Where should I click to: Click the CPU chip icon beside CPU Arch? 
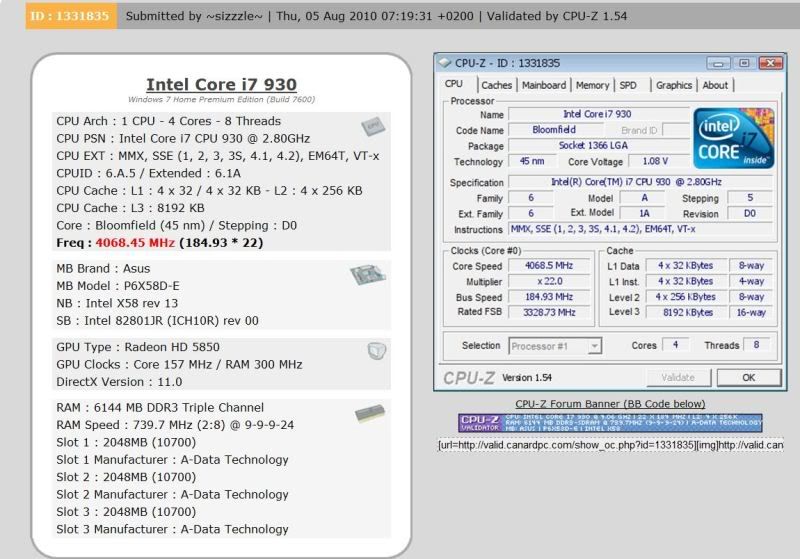[373, 126]
